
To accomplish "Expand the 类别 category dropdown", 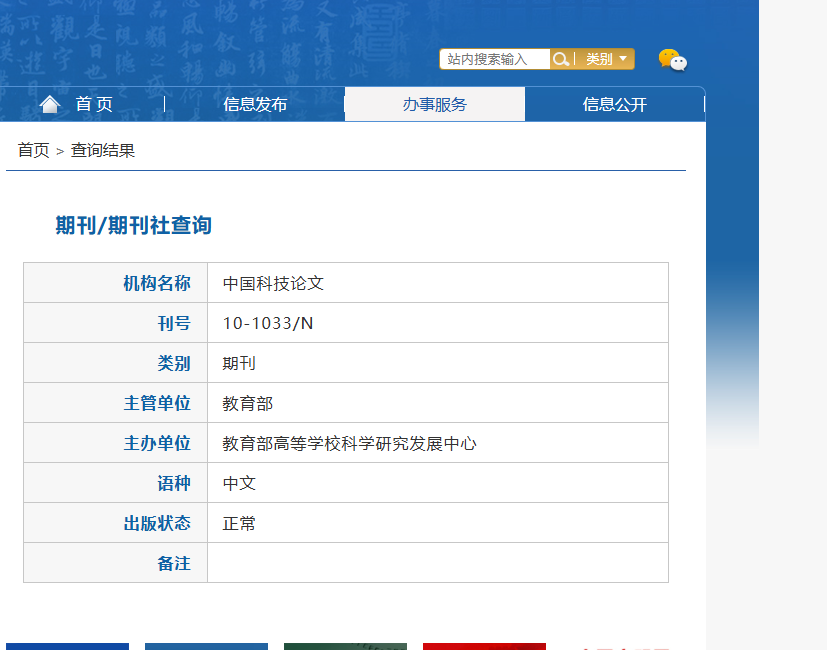I will point(606,59).
